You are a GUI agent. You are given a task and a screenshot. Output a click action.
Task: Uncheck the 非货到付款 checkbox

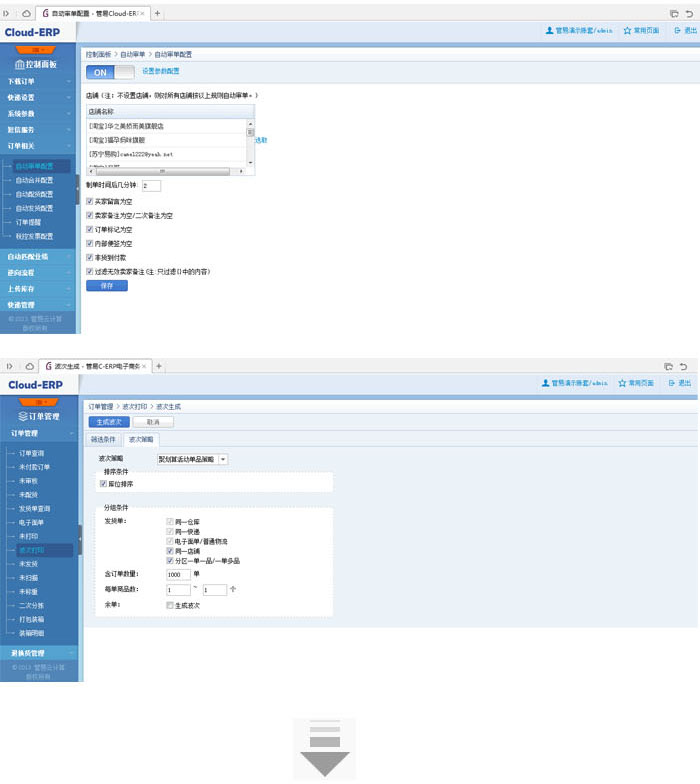[90, 257]
